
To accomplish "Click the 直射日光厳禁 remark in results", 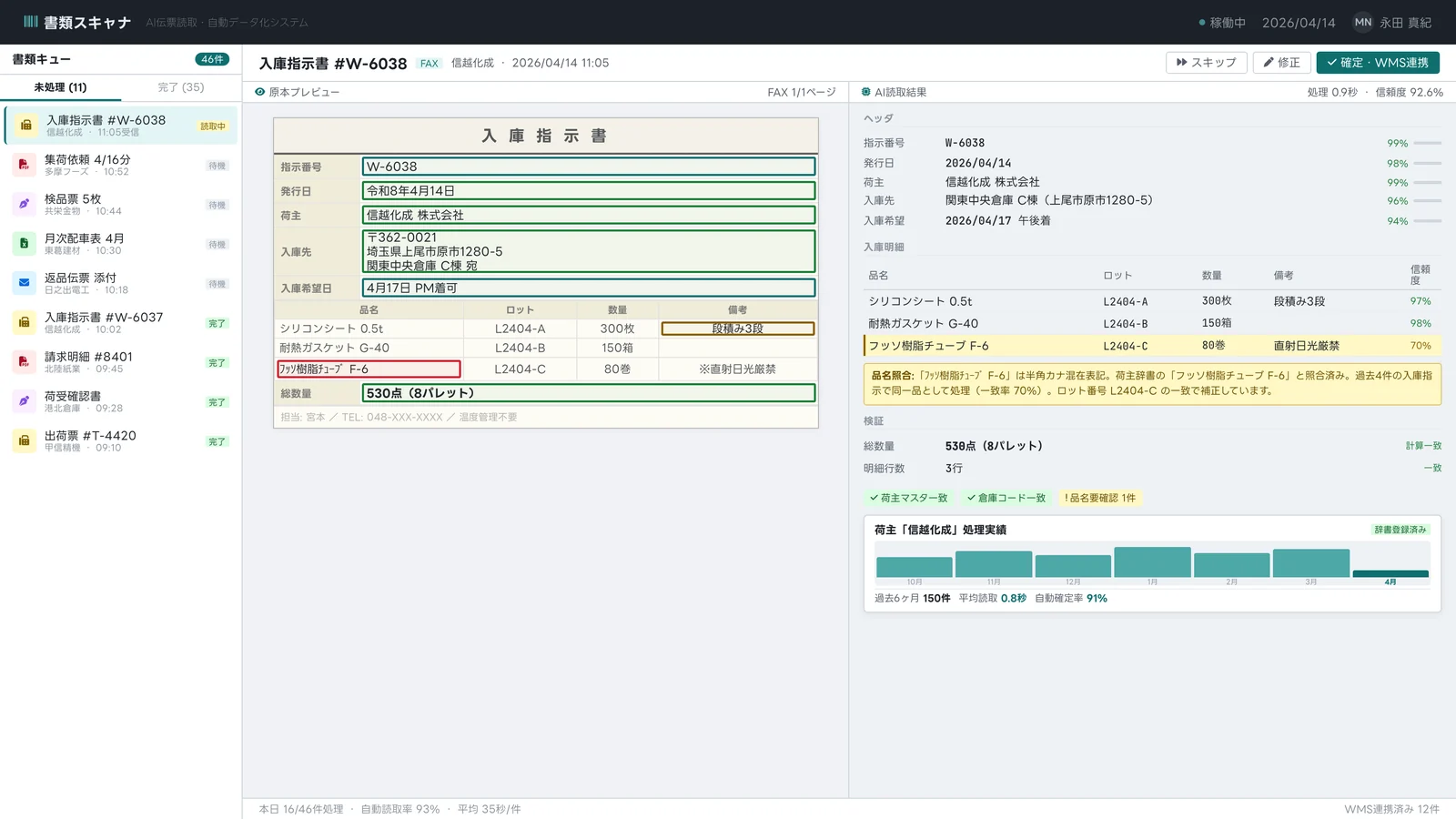I will coord(1306,346).
